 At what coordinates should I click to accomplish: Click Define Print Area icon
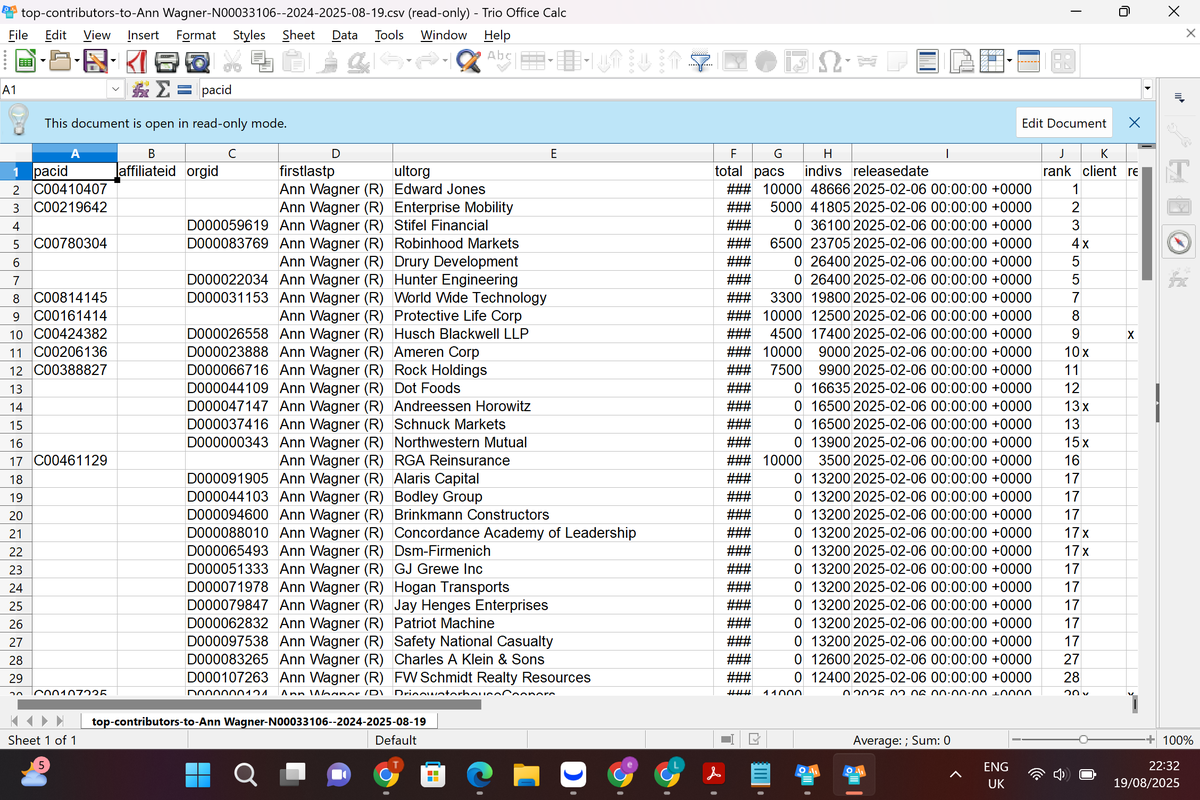click(960, 62)
